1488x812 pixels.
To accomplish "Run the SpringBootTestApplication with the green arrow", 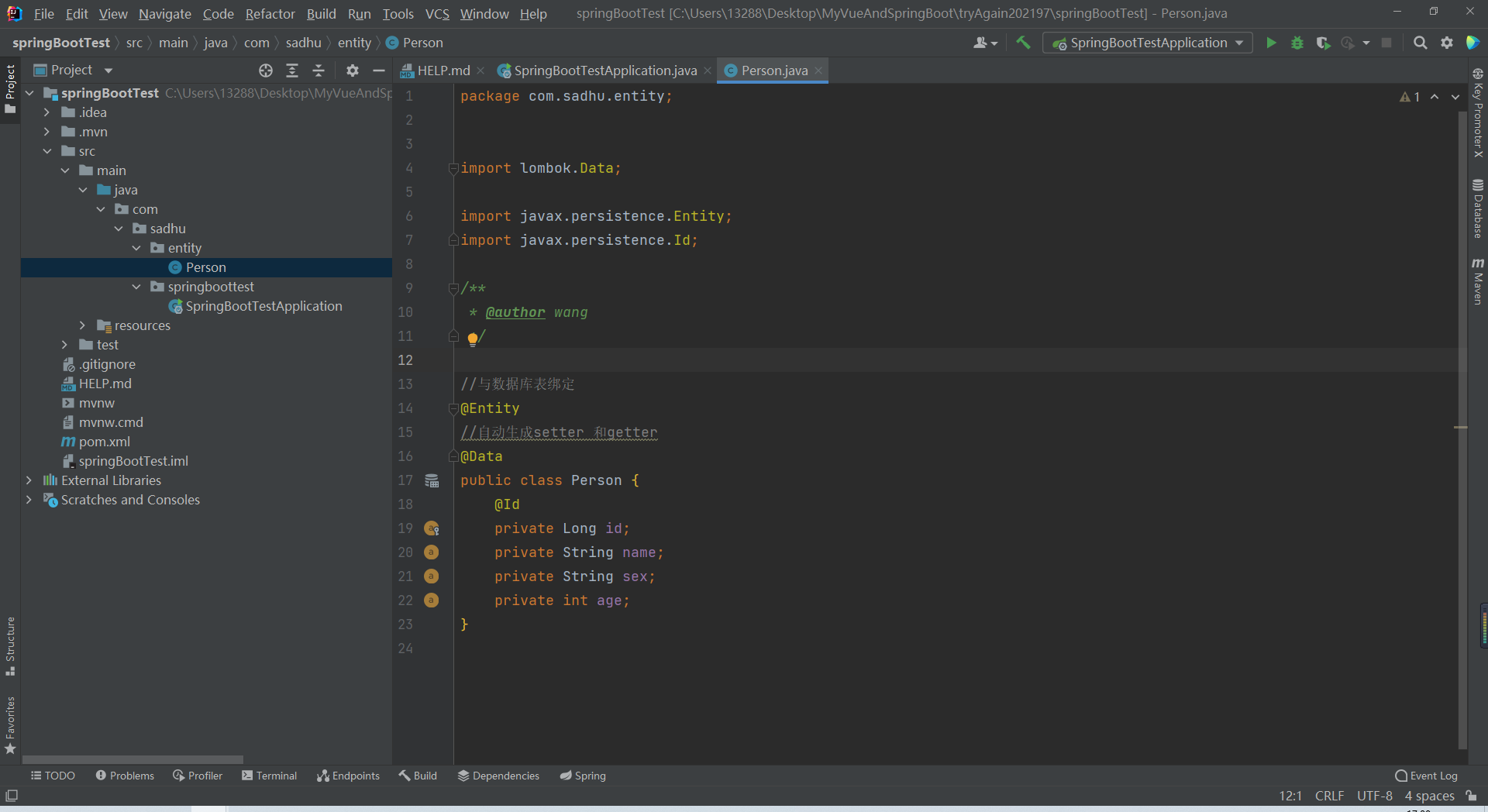I will [x=1271, y=43].
